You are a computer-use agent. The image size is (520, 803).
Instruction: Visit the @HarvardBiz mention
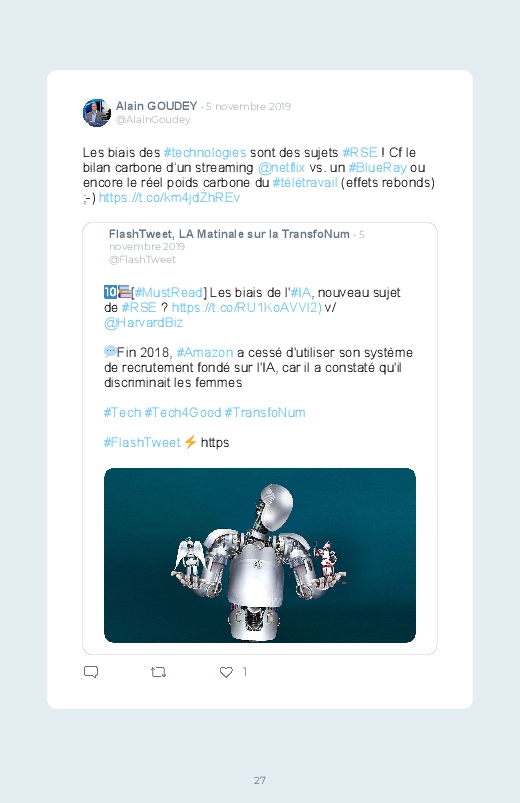click(143, 323)
